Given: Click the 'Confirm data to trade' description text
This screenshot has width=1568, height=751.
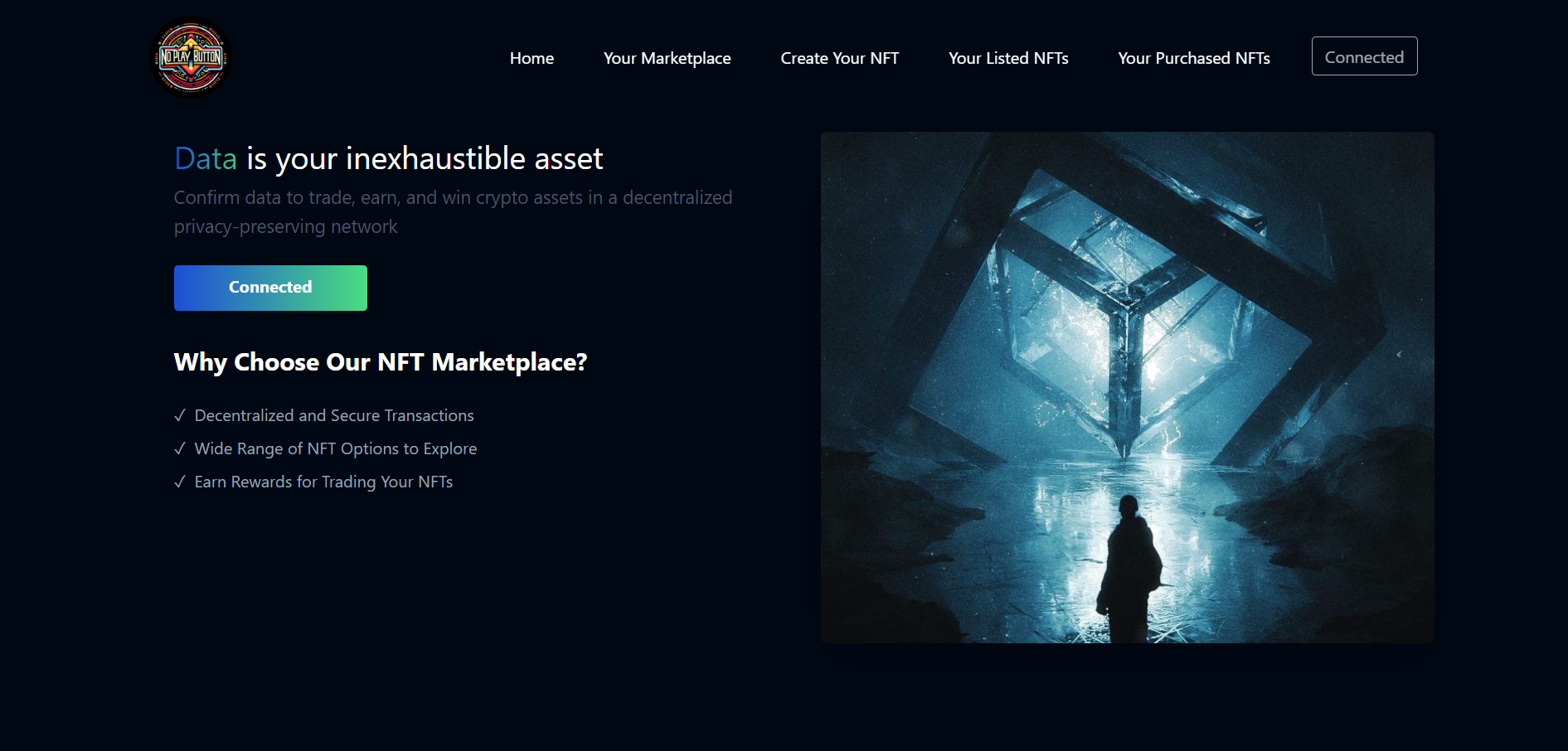Looking at the screenshot, I should [453, 212].
